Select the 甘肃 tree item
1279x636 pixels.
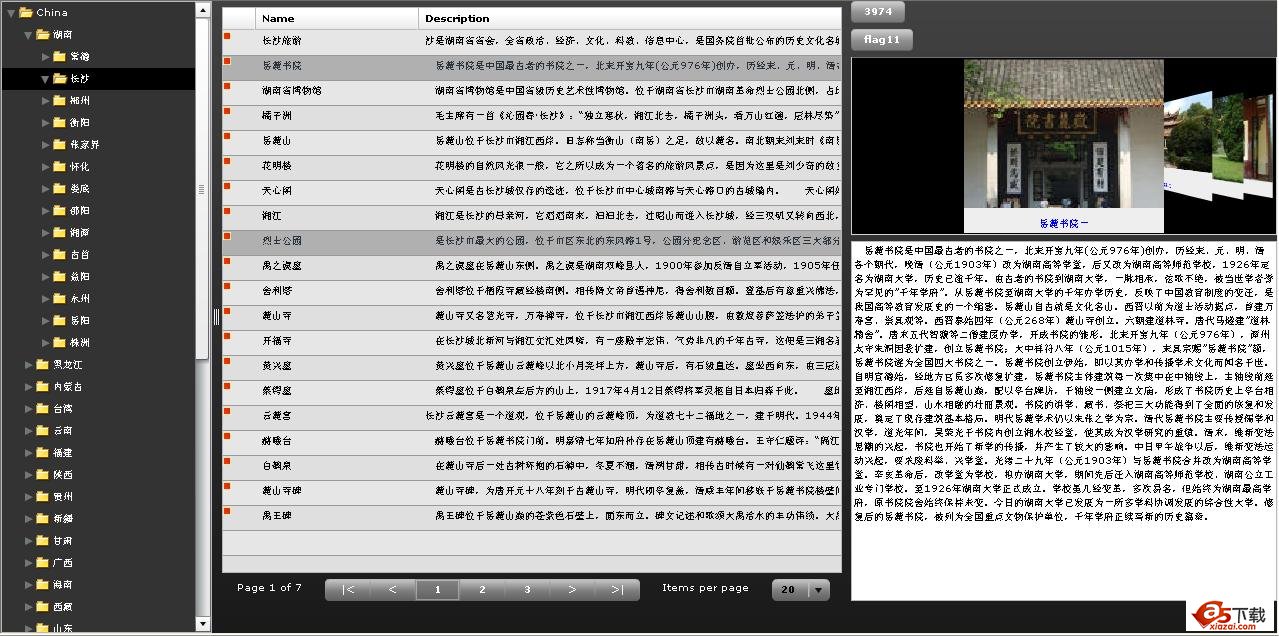tap(63, 540)
